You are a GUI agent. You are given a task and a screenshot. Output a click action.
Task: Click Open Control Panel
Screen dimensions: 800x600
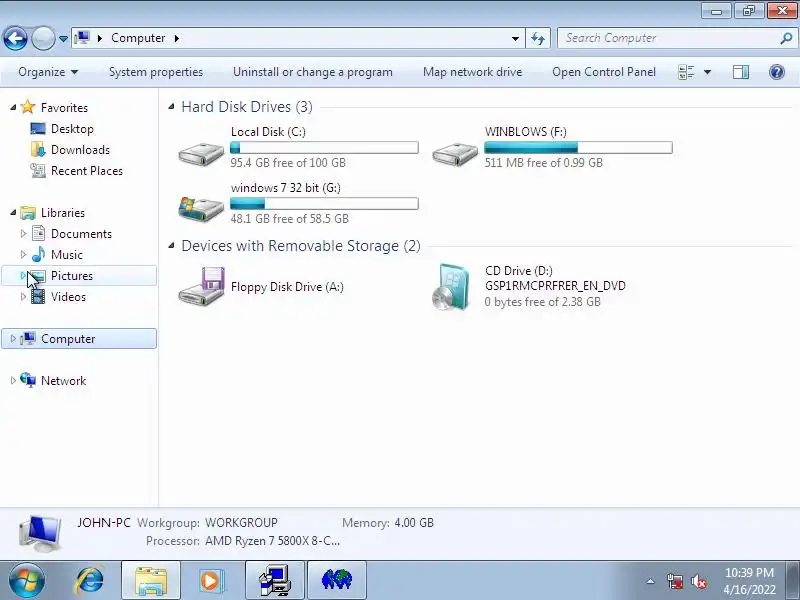click(x=604, y=72)
